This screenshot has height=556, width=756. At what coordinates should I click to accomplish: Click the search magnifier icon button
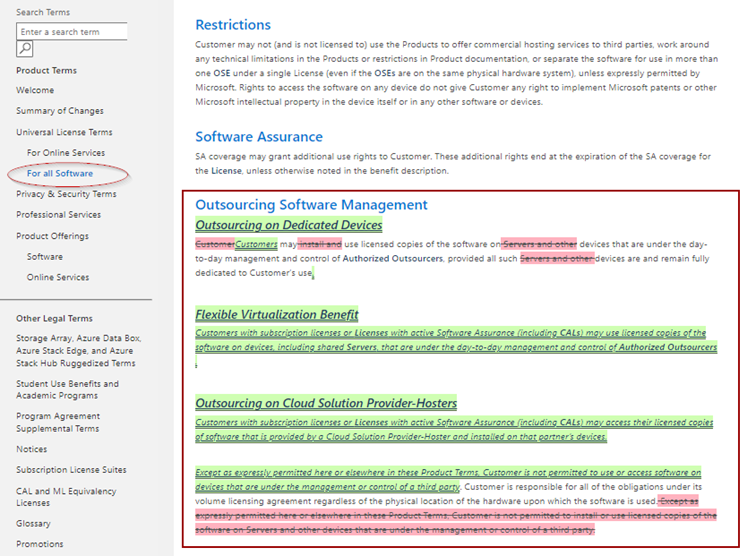pyautogui.click(x=25, y=49)
